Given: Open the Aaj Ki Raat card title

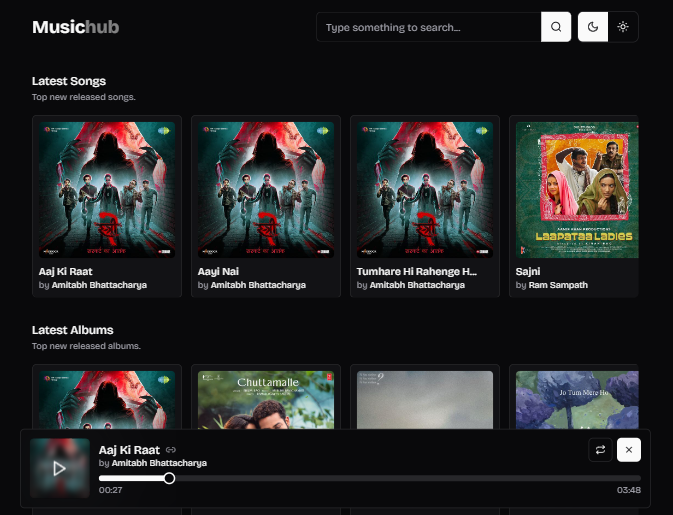Looking at the screenshot, I should (66, 272).
